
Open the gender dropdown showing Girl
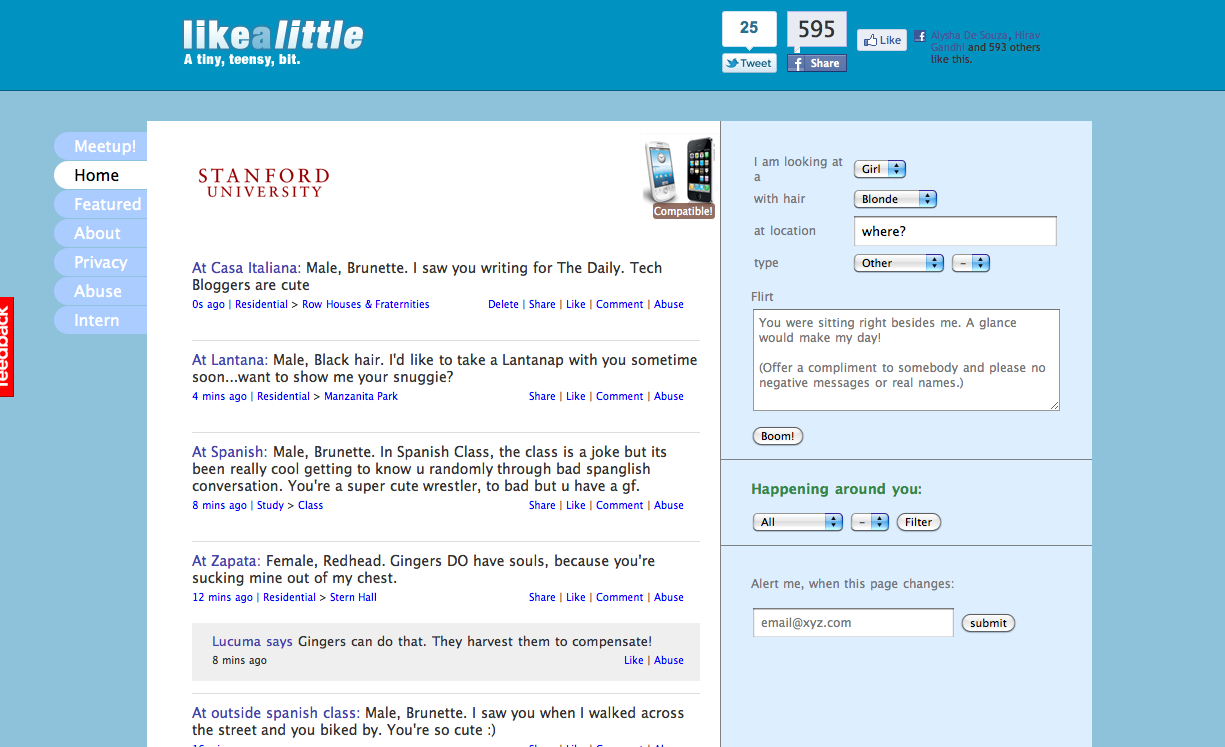coord(880,169)
